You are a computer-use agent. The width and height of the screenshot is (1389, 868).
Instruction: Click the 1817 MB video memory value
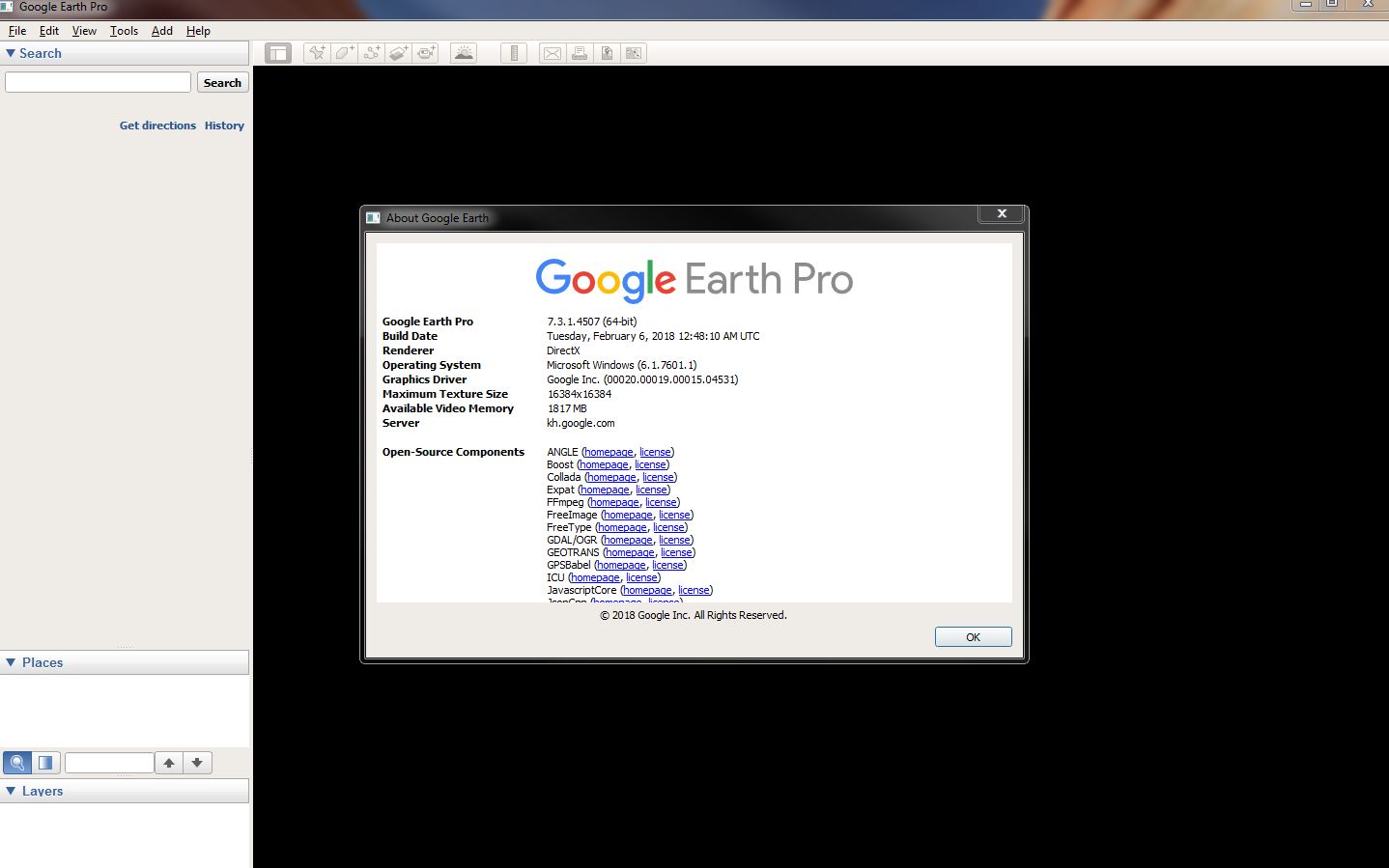[x=567, y=408]
